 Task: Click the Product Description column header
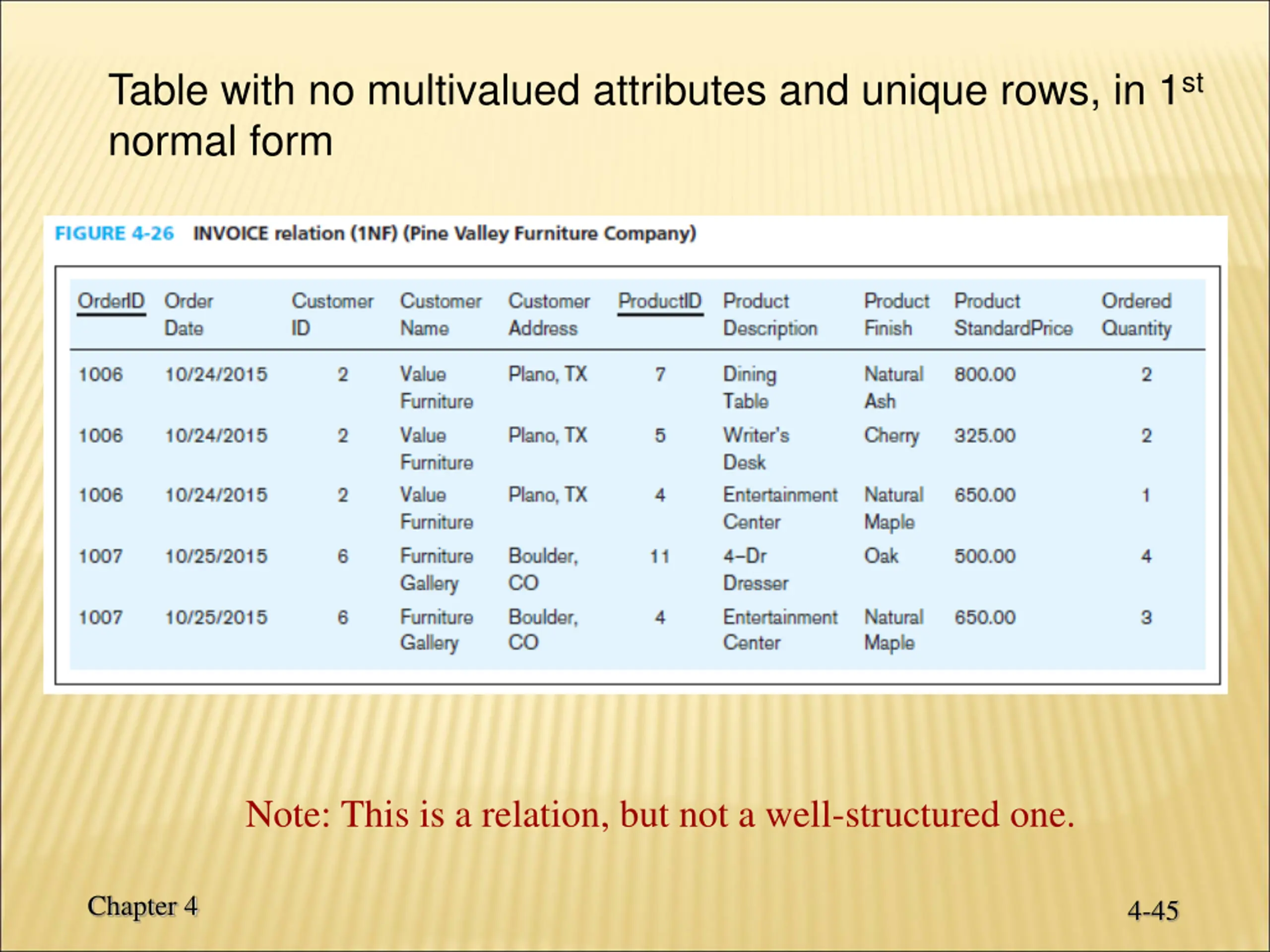point(769,314)
